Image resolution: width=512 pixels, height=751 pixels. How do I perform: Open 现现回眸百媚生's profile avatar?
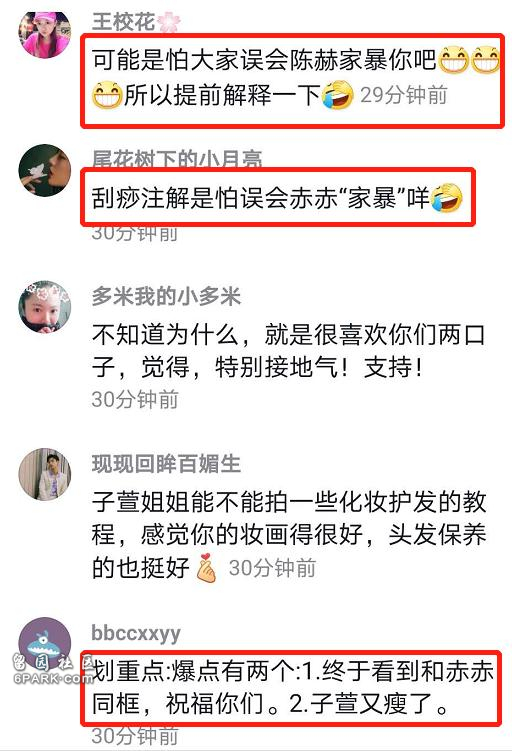(x=45, y=474)
